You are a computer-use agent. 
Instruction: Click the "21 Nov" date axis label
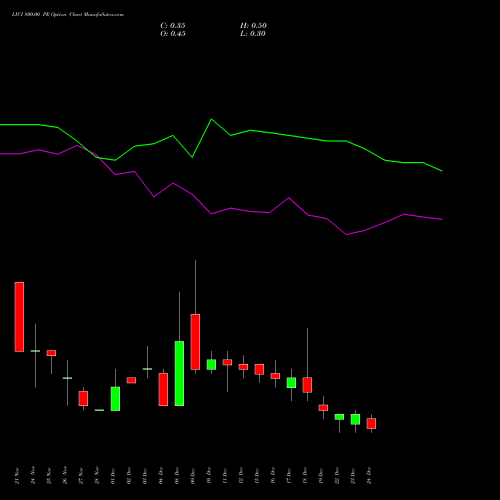coord(17,476)
